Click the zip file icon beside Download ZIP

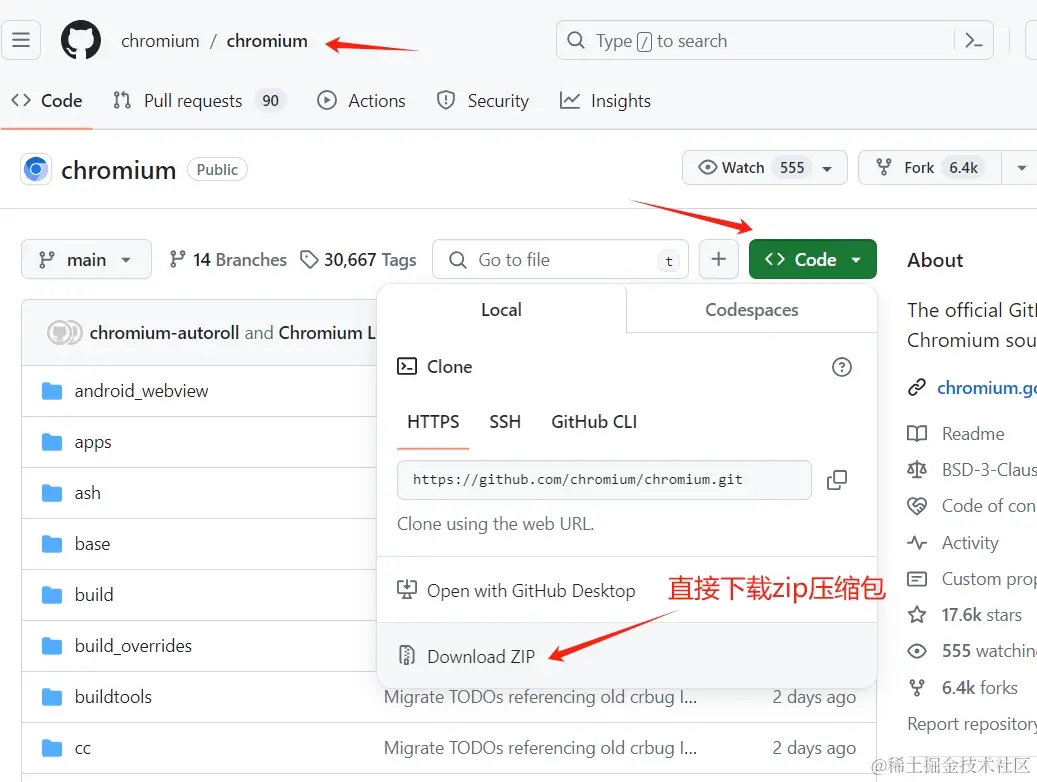pos(407,655)
